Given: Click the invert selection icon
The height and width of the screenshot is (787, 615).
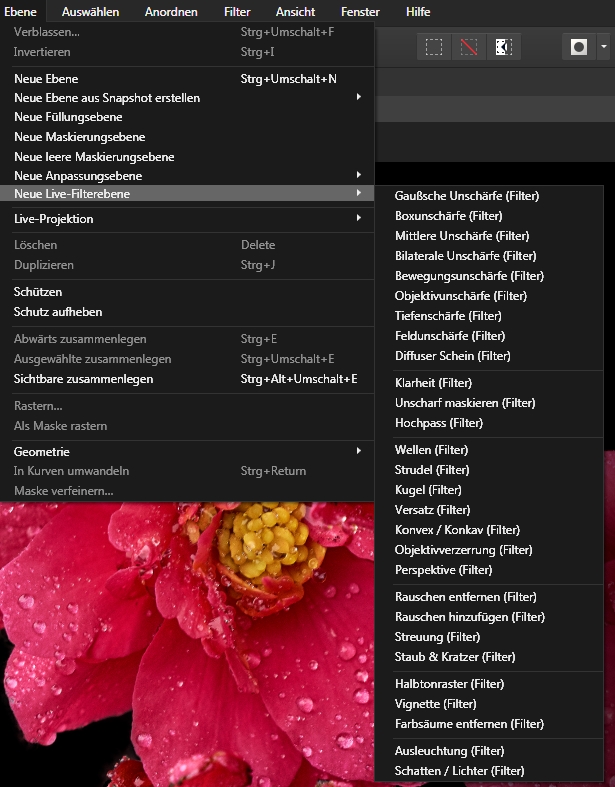Looking at the screenshot, I should (504, 47).
